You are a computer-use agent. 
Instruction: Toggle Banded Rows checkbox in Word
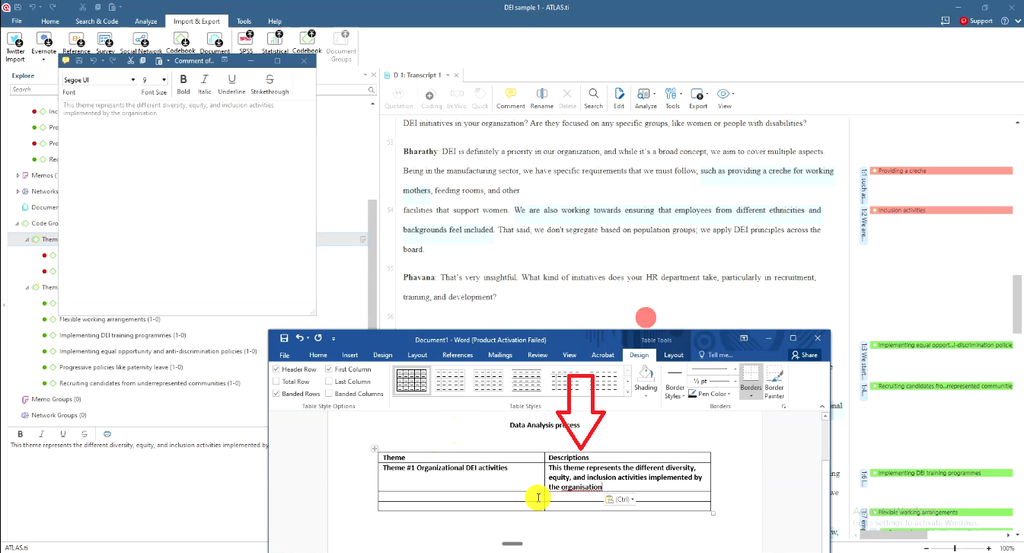pyautogui.click(x=276, y=394)
